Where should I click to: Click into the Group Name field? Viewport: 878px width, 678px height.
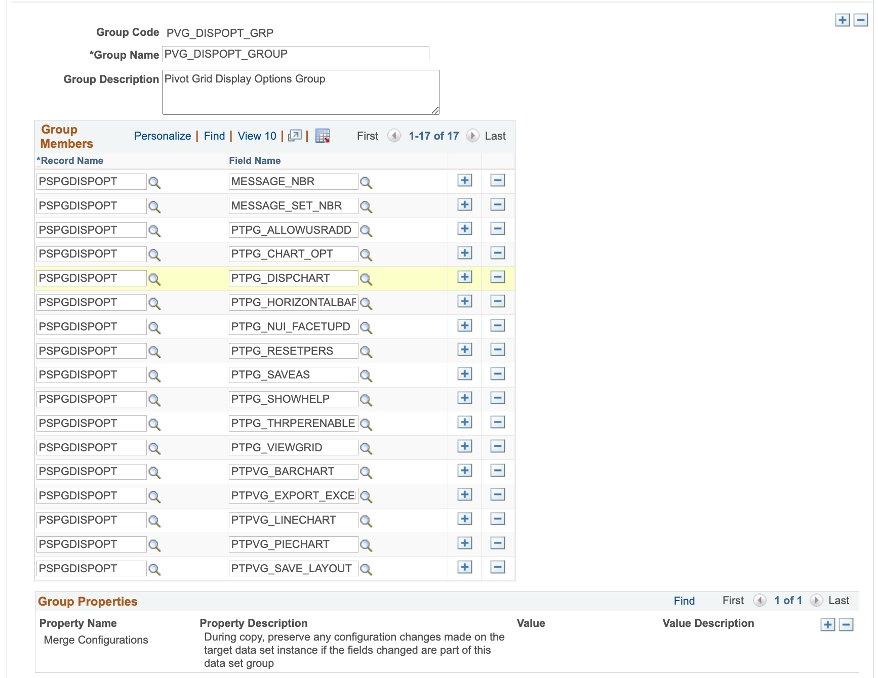tap(296, 54)
